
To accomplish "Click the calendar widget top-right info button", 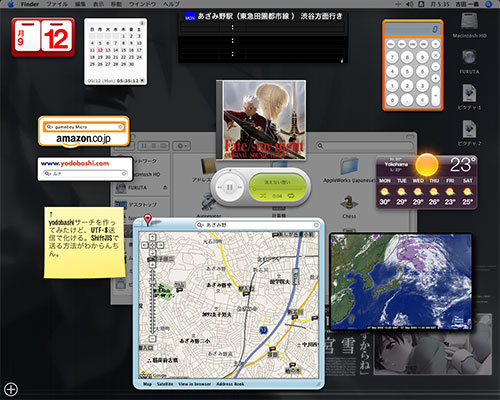I will pos(142,23).
